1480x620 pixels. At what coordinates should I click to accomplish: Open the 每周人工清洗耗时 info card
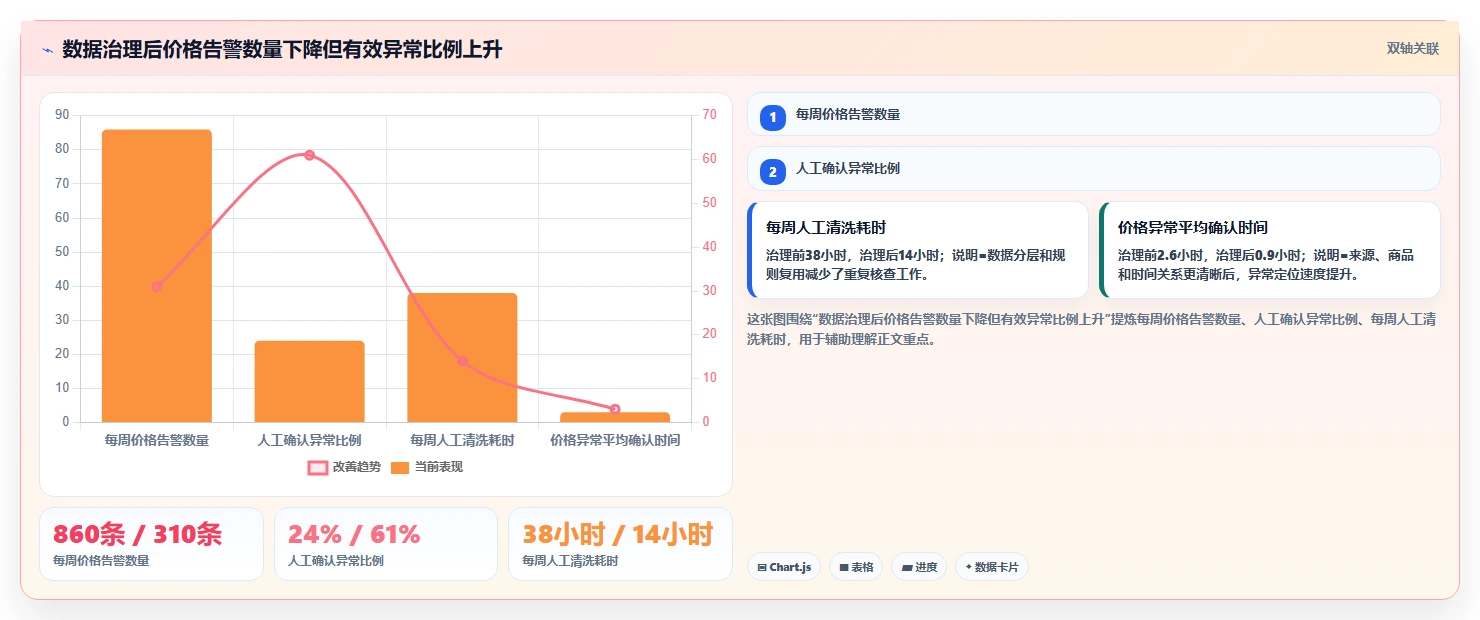point(918,250)
